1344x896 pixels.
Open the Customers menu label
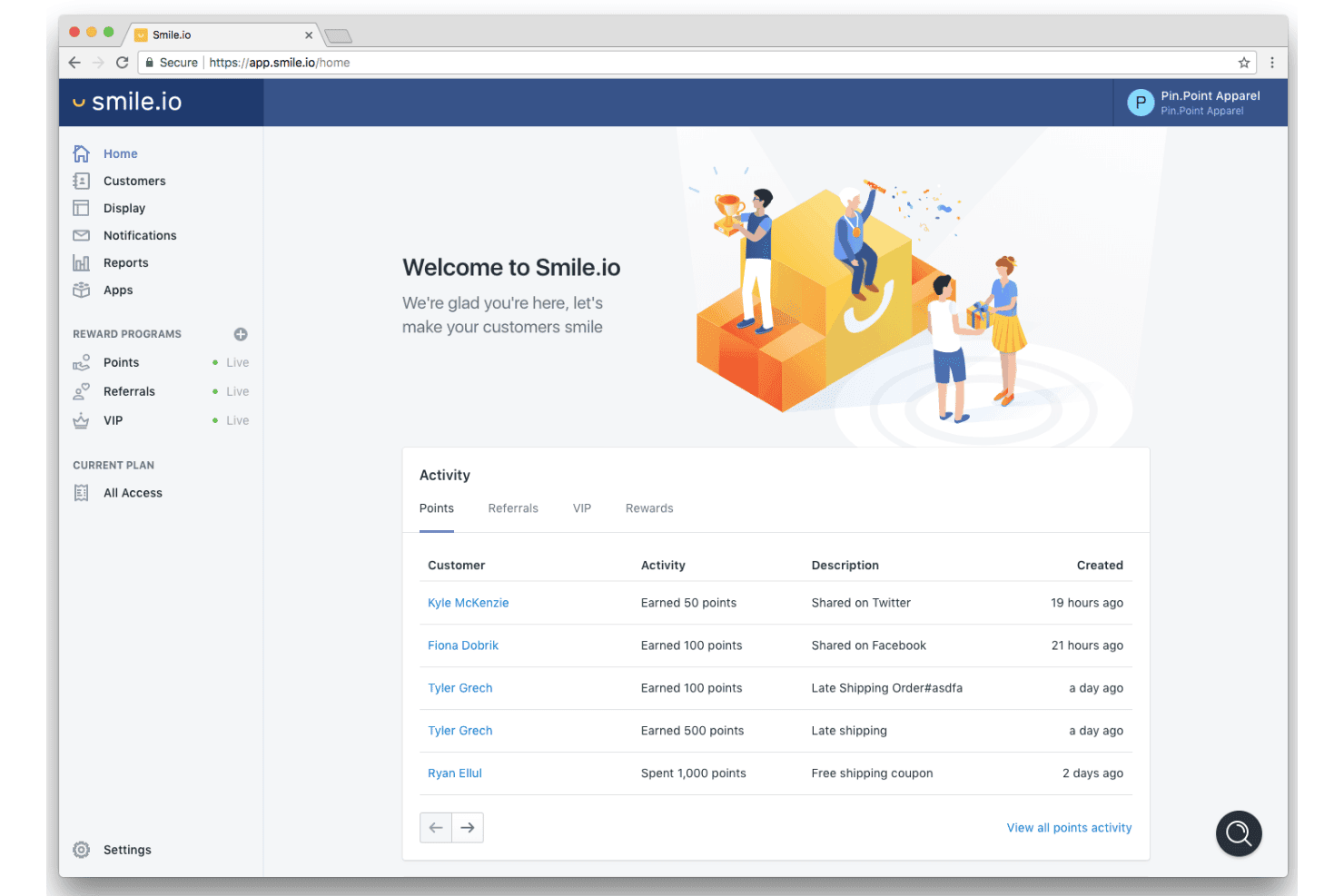[134, 181]
